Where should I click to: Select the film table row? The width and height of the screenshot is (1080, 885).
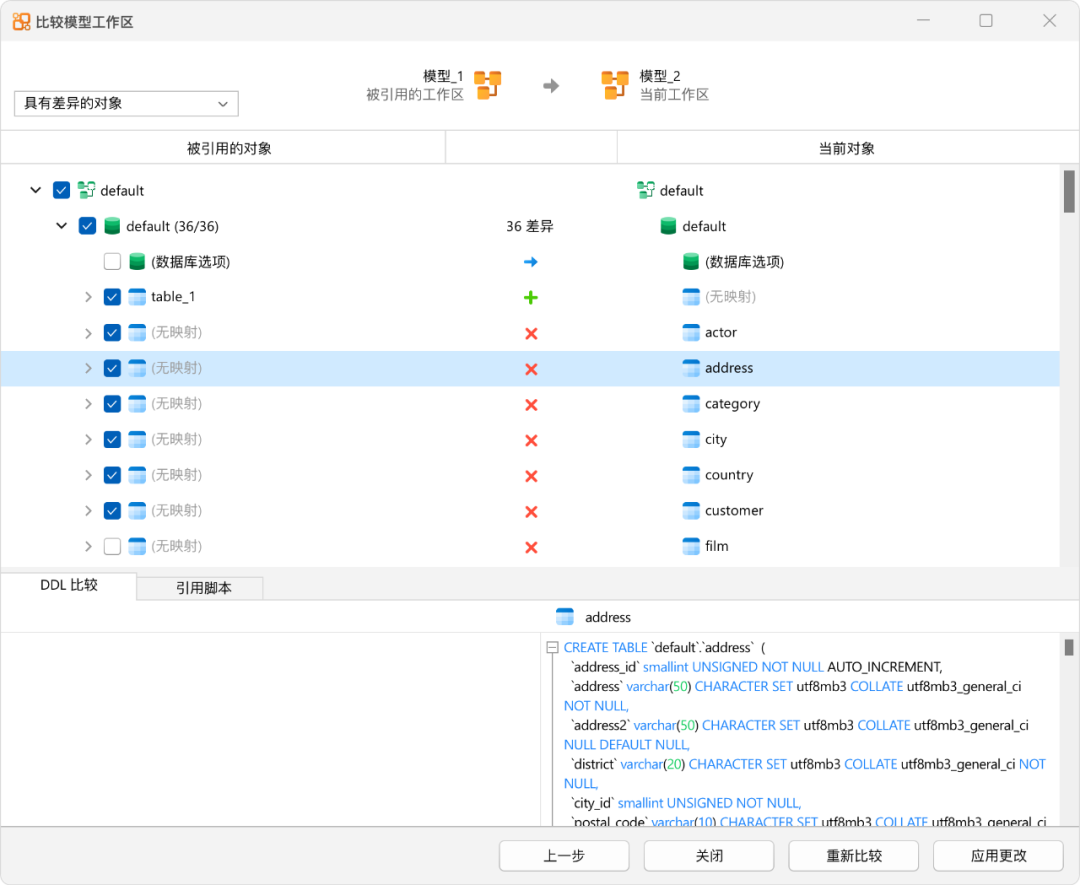[530, 546]
